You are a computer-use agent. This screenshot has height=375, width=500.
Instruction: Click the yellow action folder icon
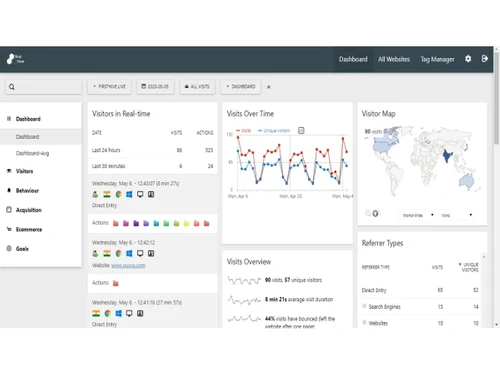pos(186,223)
